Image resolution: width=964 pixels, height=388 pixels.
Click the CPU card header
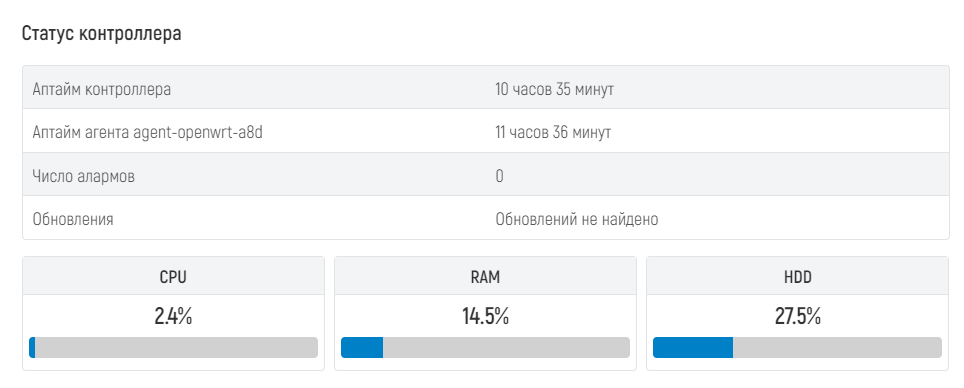[173, 277]
